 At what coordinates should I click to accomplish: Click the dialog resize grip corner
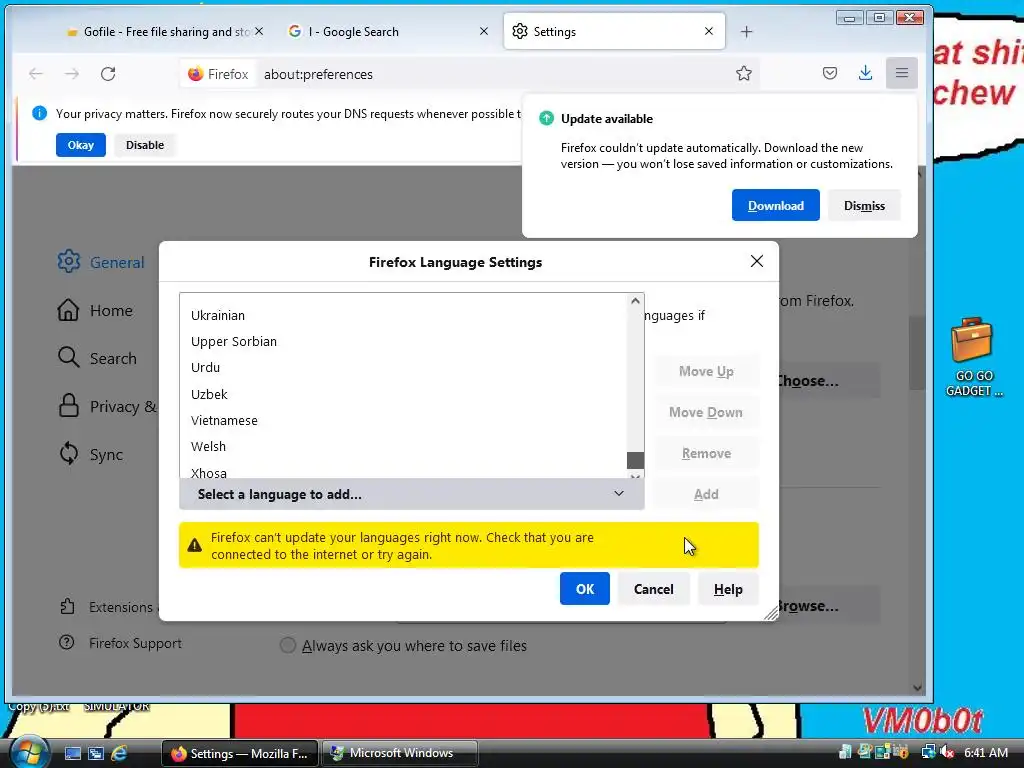771,613
